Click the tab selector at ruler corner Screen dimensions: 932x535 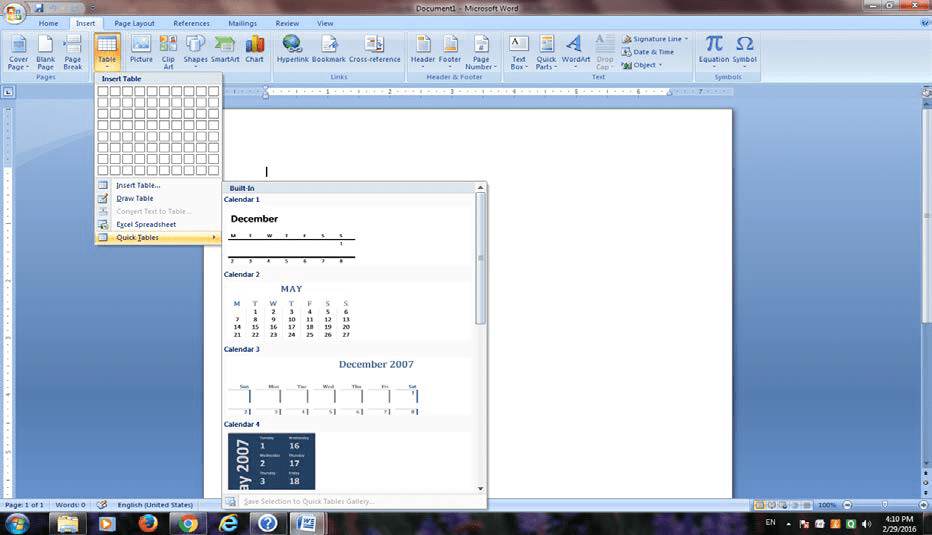8,92
